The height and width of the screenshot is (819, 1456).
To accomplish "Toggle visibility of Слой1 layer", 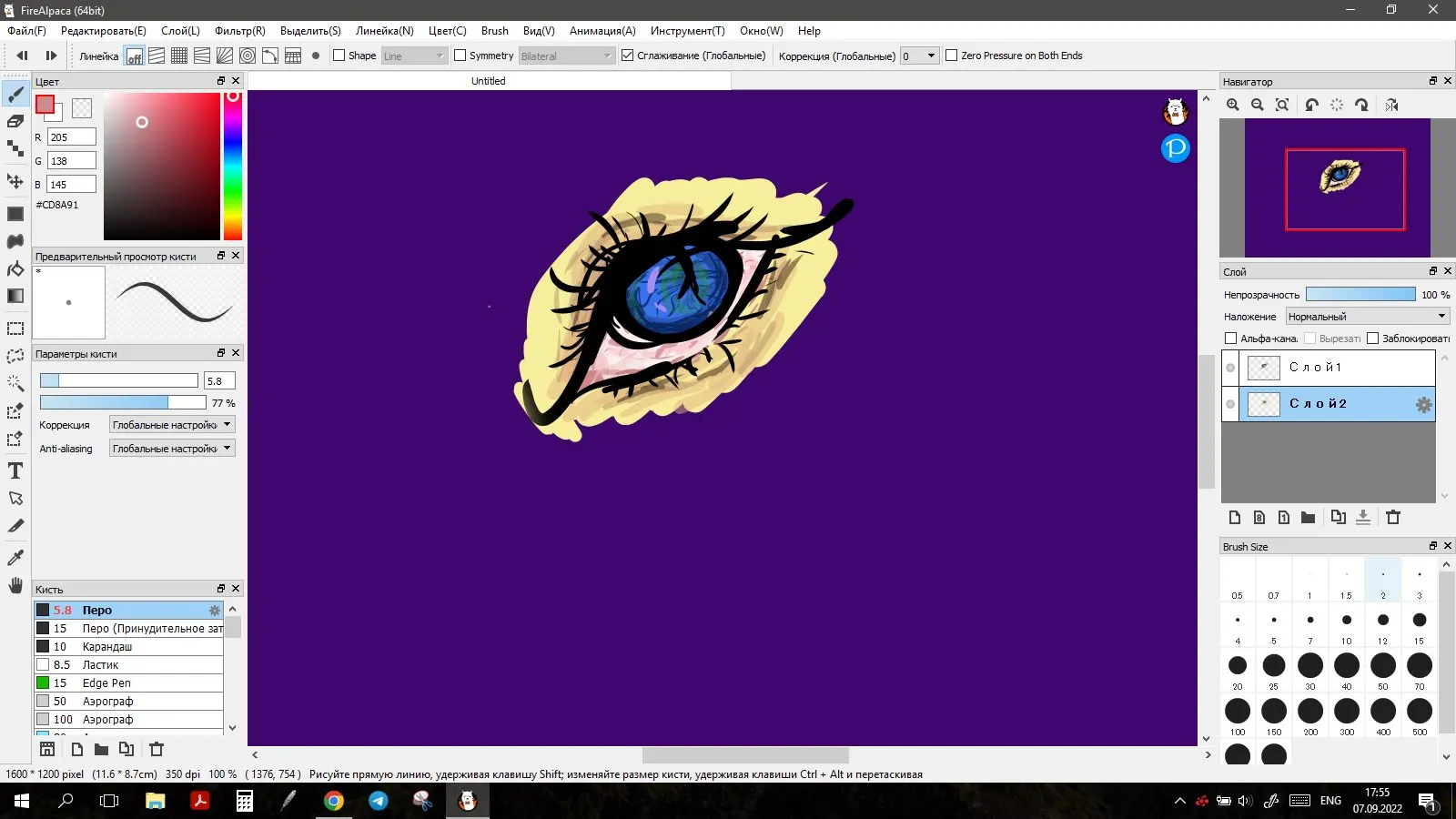I will click(1230, 368).
